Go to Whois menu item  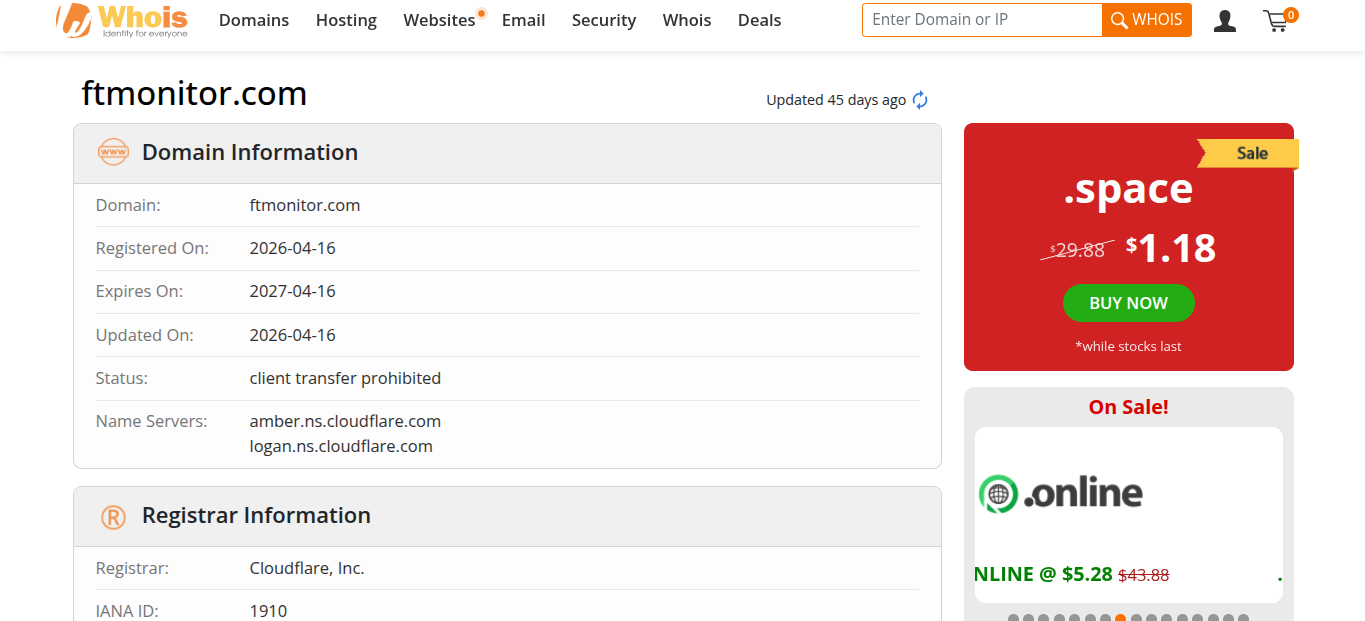coord(687,20)
